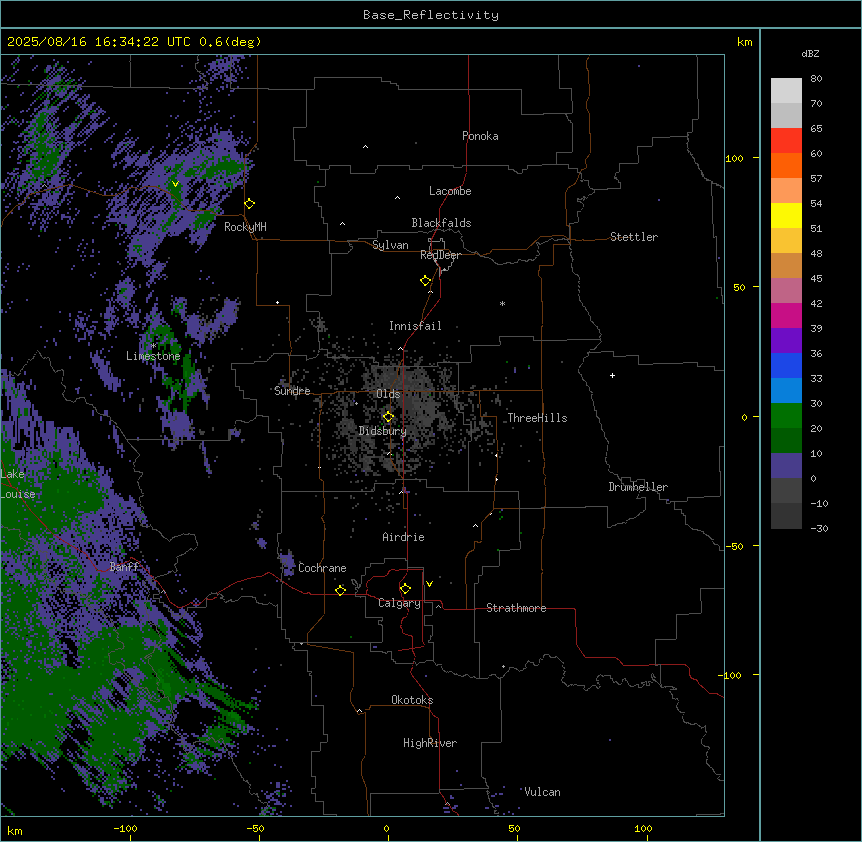Select the violet 36-39 dBZ legend swatch
Viewport: 862px width, 842px height.
coord(786,341)
